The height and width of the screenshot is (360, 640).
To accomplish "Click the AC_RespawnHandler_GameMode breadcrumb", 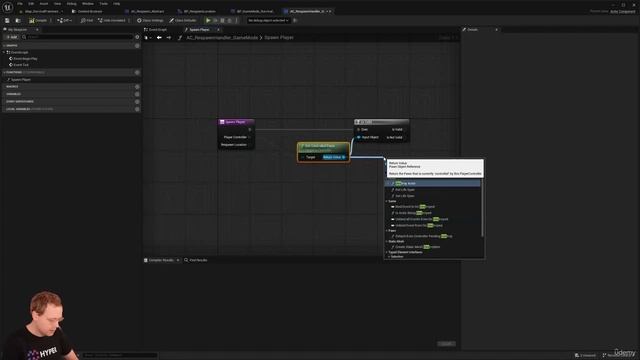I will click(222, 38).
